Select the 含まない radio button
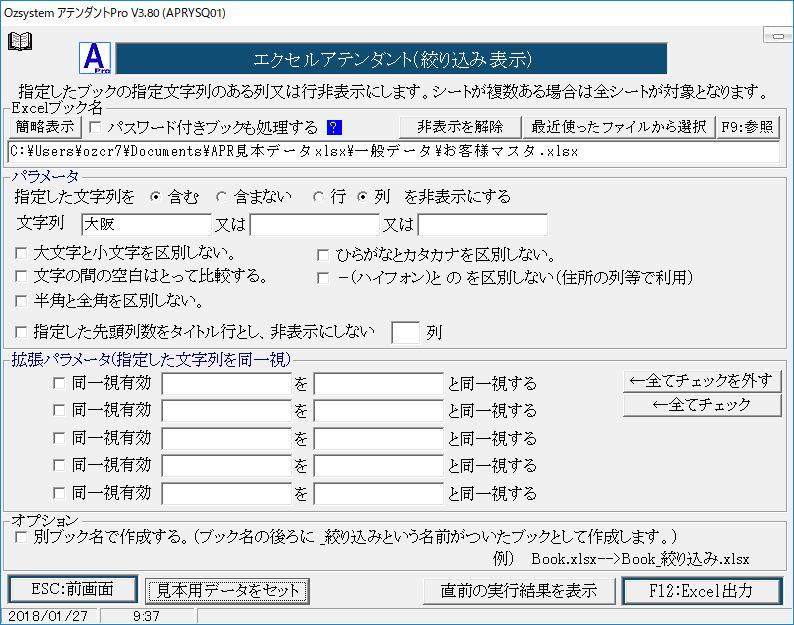The height and width of the screenshot is (625, 794). (221, 197)
